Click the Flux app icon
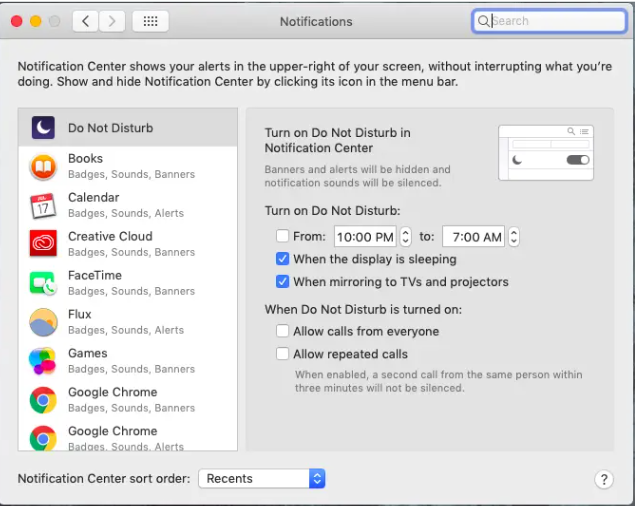This screenshot has height=506, width=635. (x=43, y=322)
